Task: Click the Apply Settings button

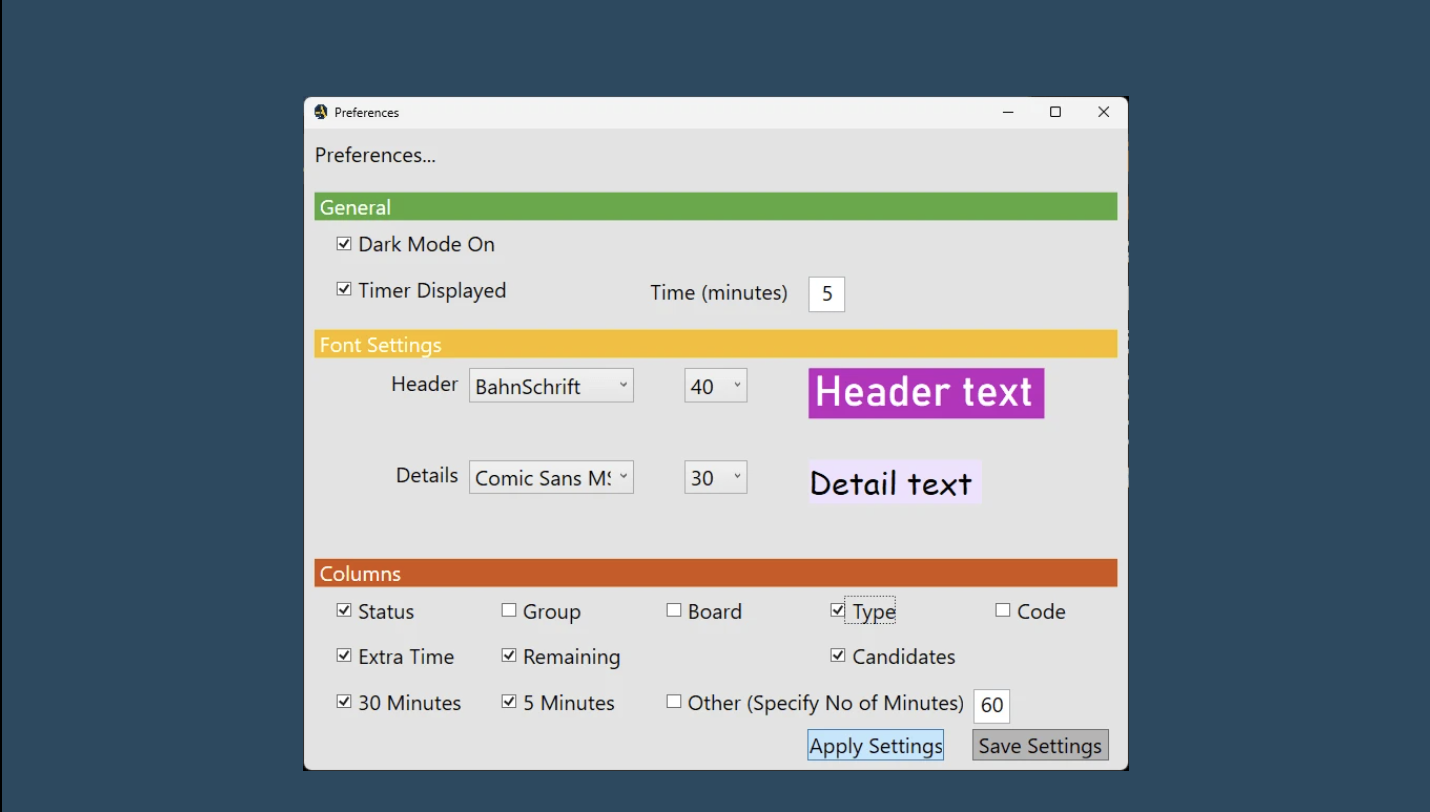Action: (x=875, y=745)
